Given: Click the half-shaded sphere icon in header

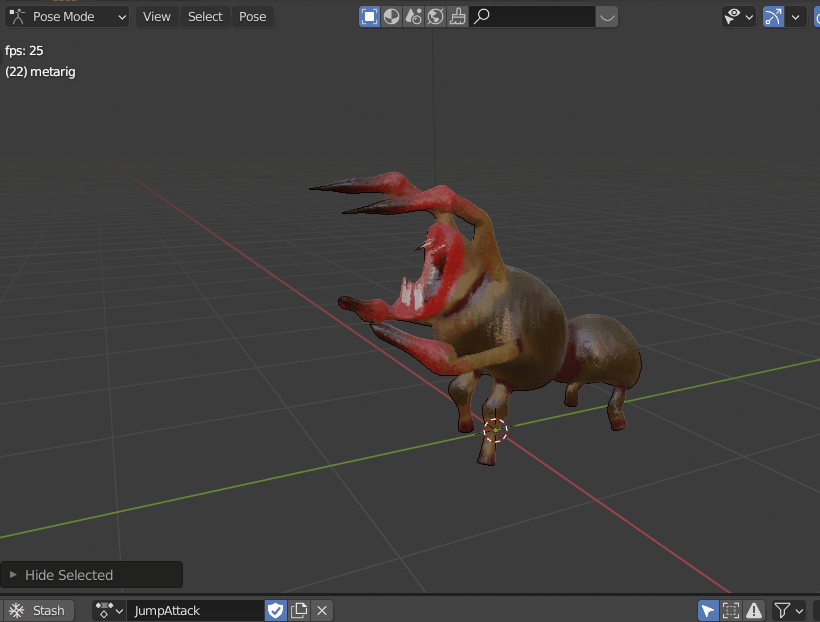Looking at the screenshot, I should pos(392,16).
